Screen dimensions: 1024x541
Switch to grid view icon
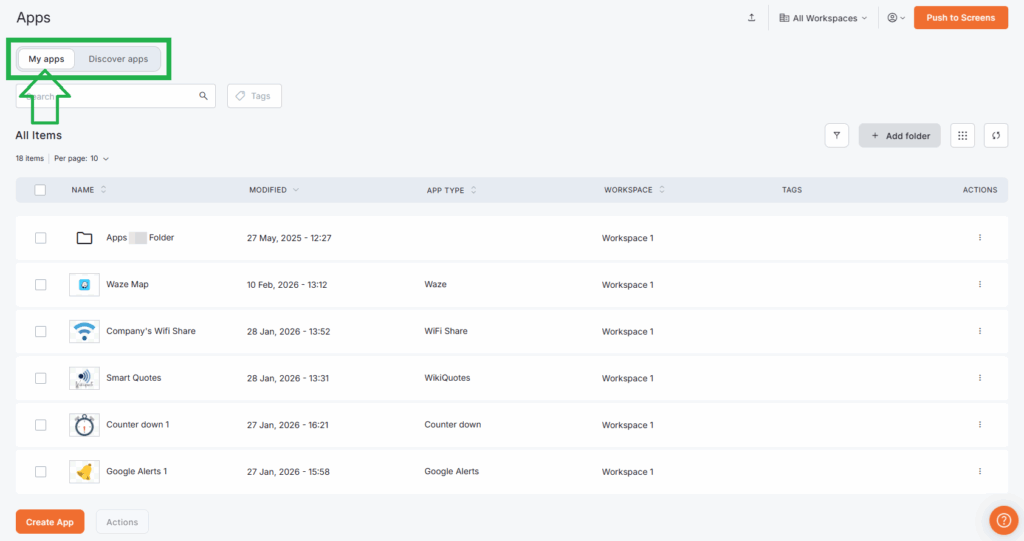(962, 136)
